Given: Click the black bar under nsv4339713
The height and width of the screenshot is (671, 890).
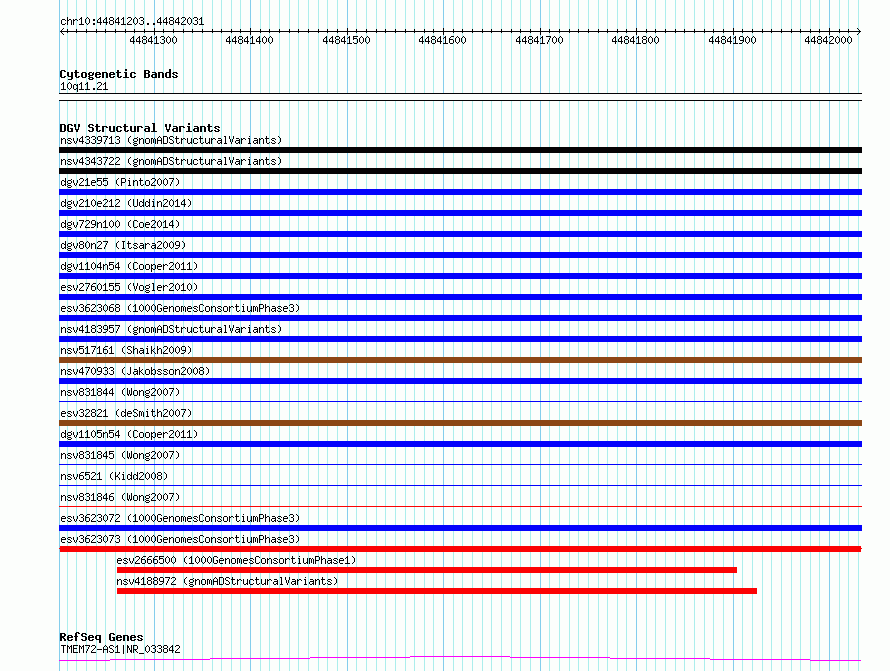Looking at the screenshot, I should pyautogui.click(x=460, y=150).
